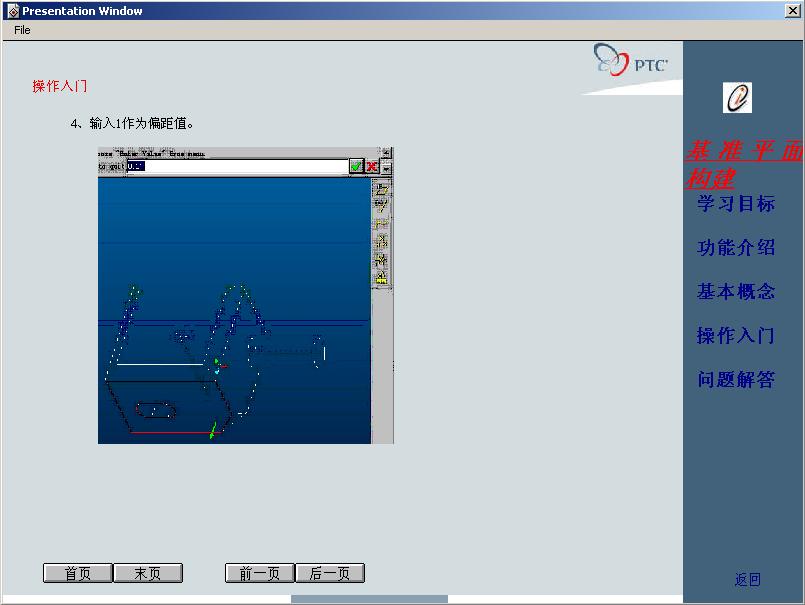
Task: Select the datum point tool icon
Action: tap(381, 242)
